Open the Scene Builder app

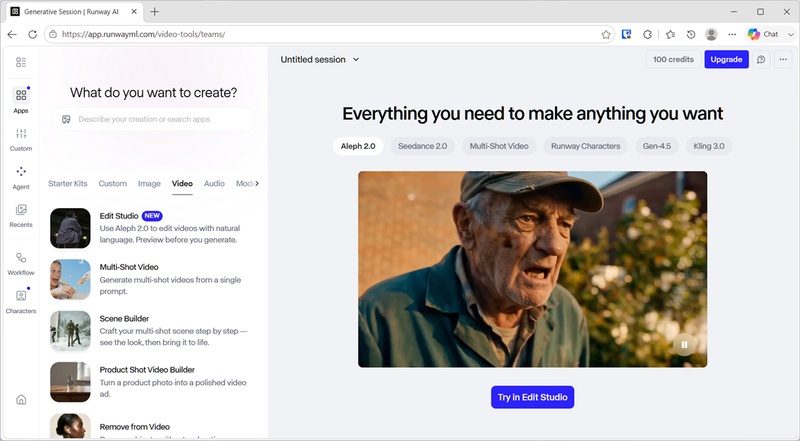point(151,330)
